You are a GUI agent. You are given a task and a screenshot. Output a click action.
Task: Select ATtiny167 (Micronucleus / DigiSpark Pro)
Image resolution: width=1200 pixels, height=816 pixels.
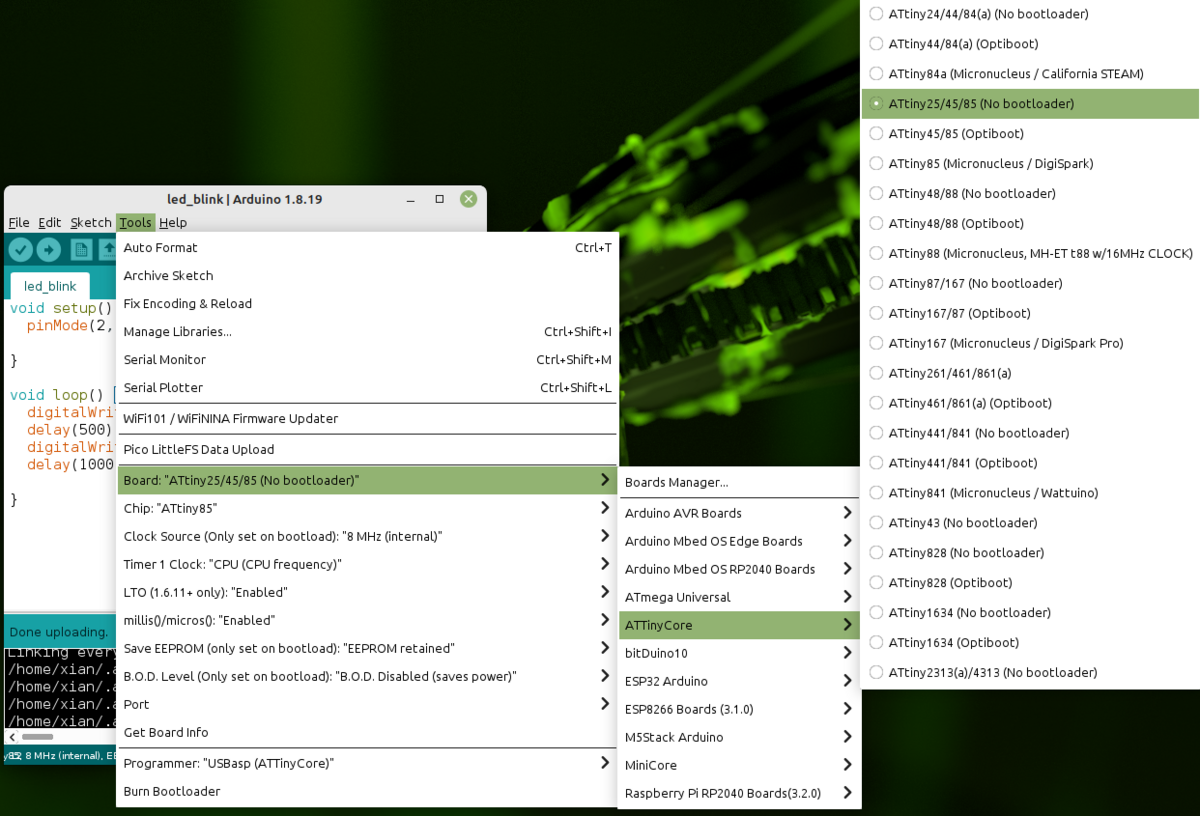(1030, 344)
